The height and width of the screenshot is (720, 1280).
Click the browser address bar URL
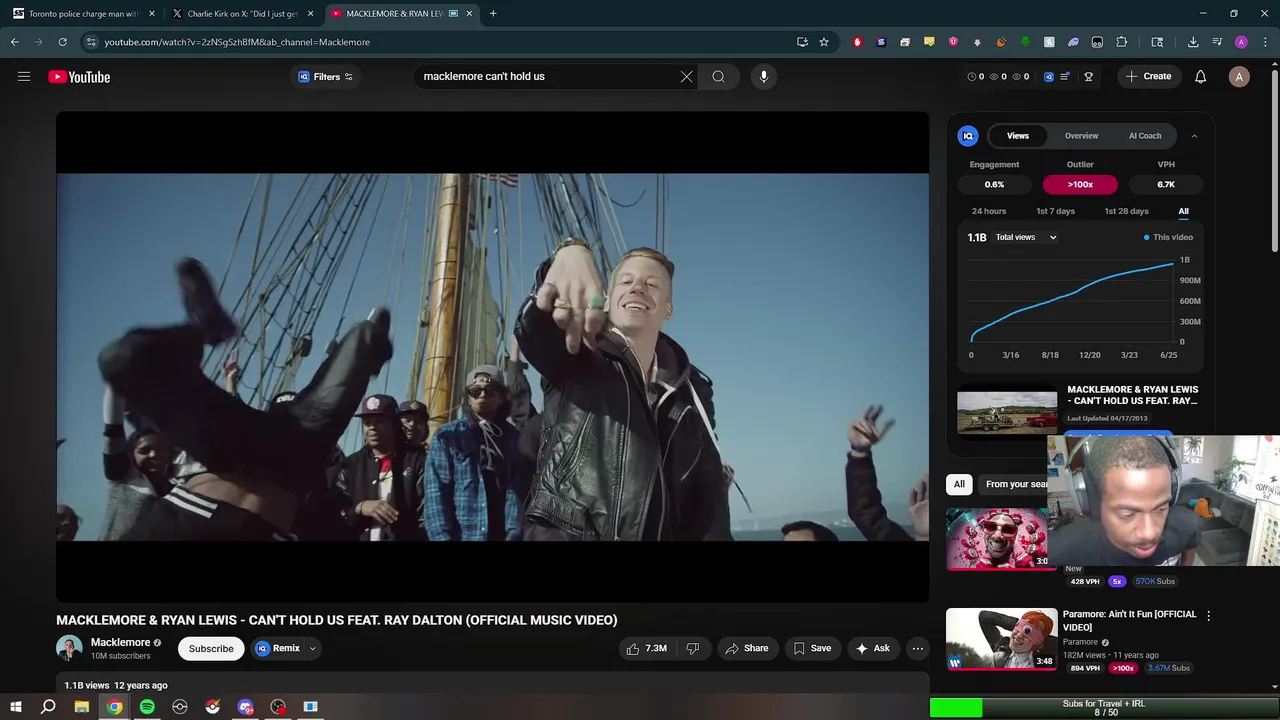(x=237, y=42)
